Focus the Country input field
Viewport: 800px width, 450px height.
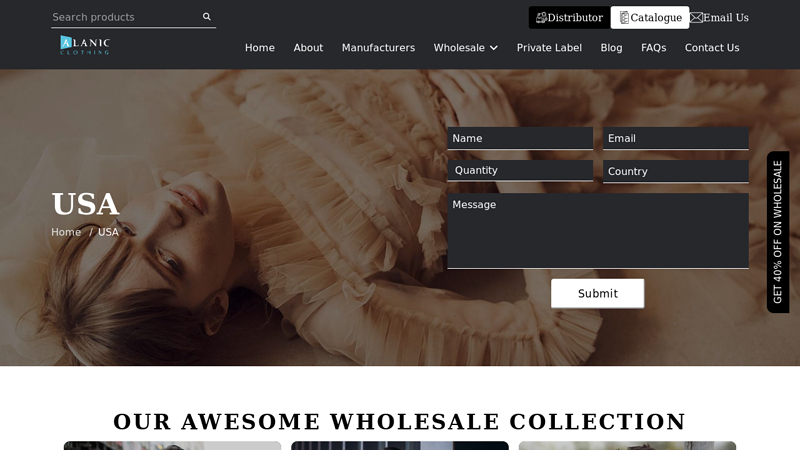(x=676, y=171)
